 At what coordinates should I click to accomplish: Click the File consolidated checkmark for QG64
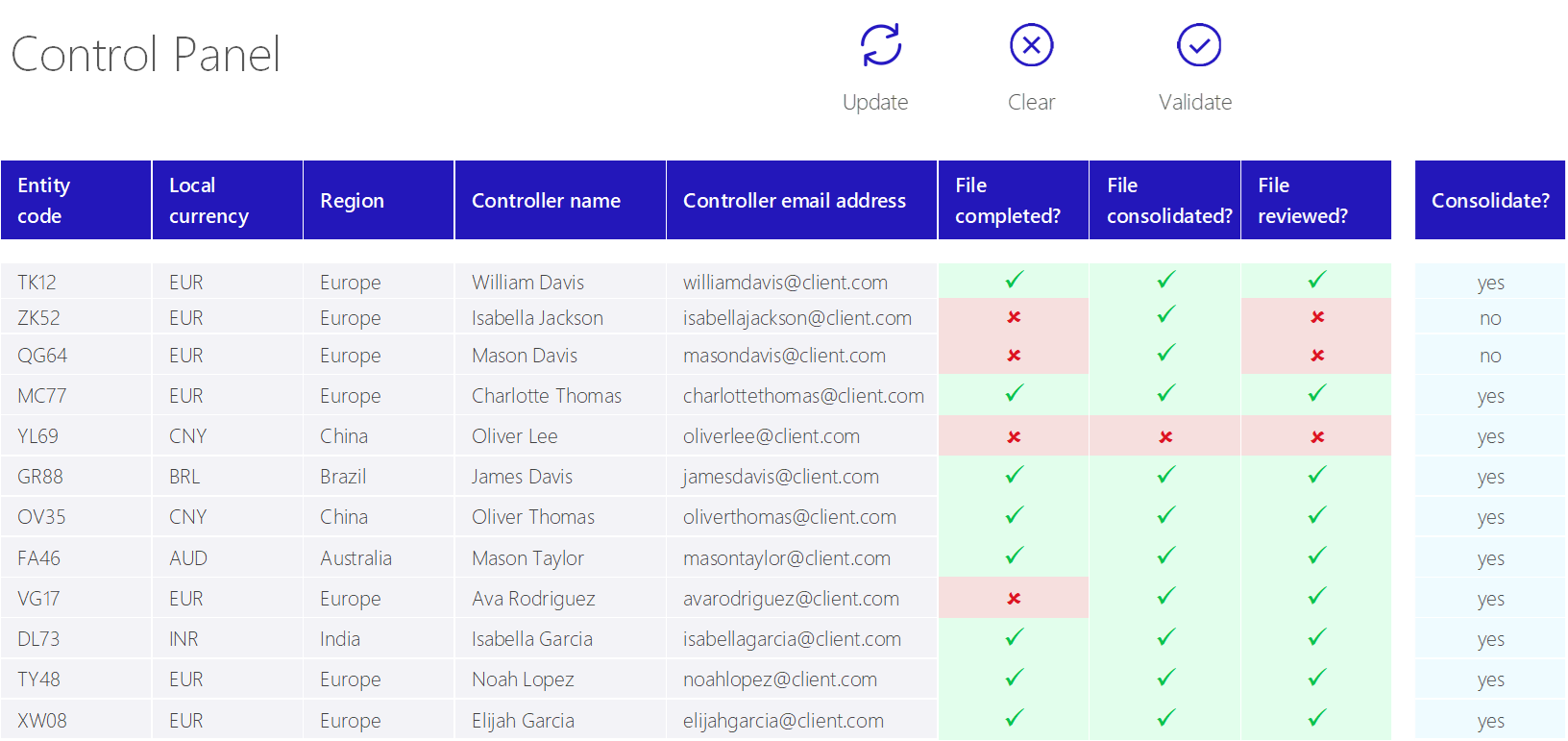tap(1165, 353)
